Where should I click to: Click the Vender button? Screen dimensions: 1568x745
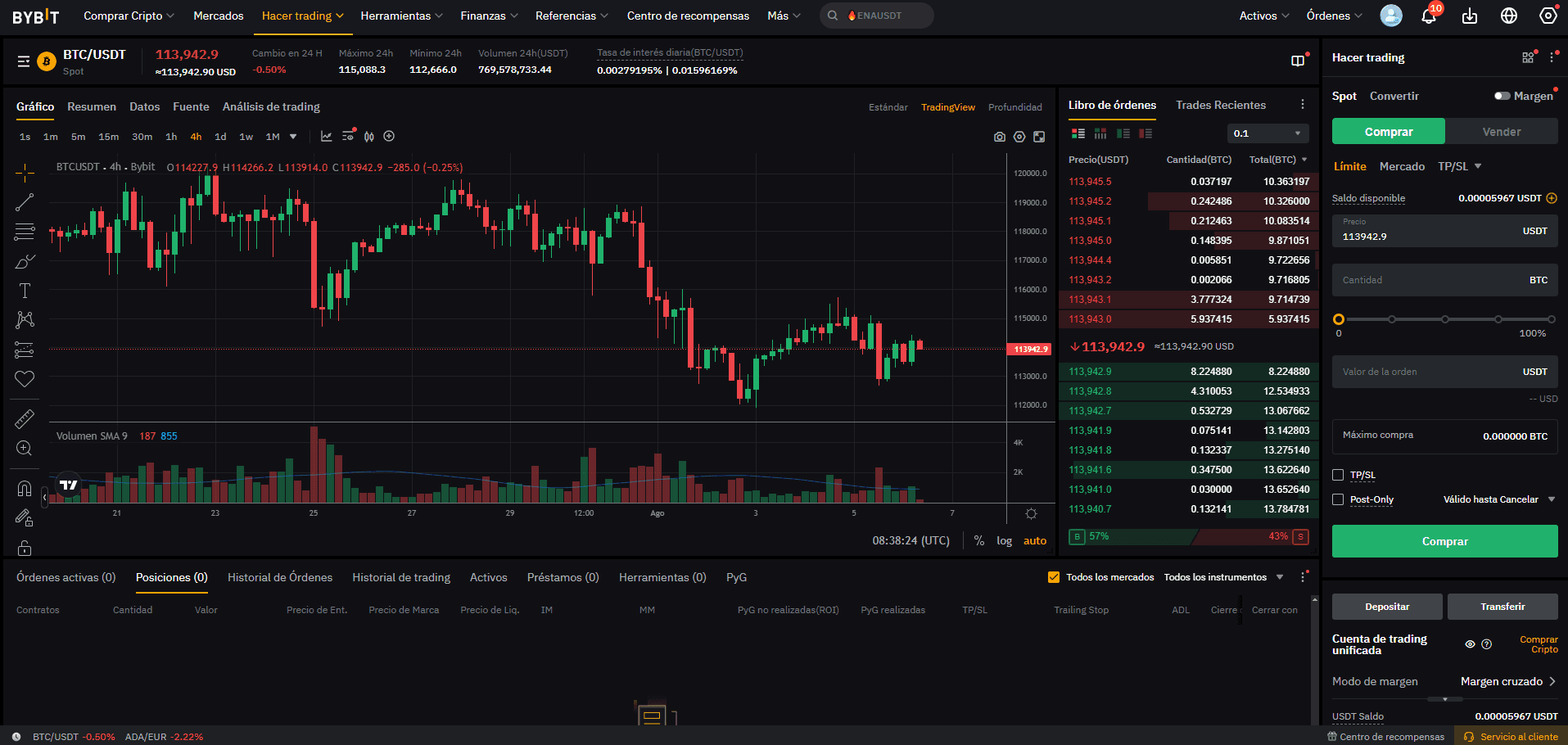point(1502,131)
